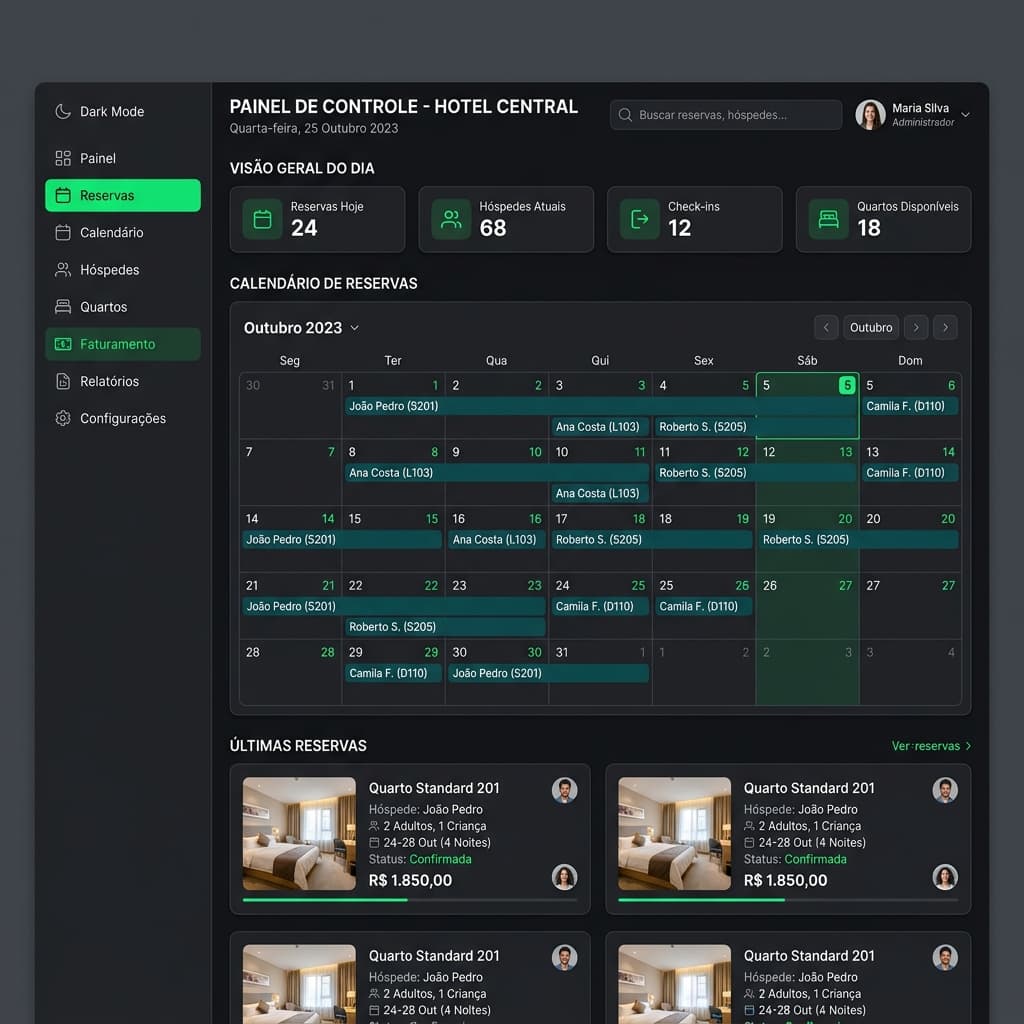Screen dimensions: 1024x1024
Task: Go to previous month with left chevron
Action: pyautogui.click(x=826, y=328)
